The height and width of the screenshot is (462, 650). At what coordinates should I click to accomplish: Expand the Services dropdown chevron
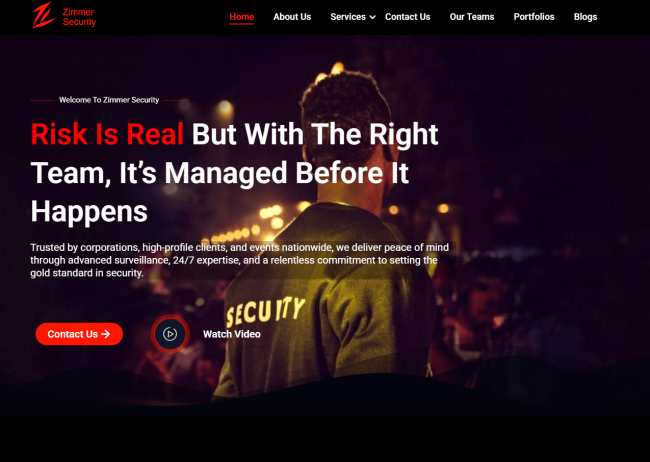click(x=372, y=17)
